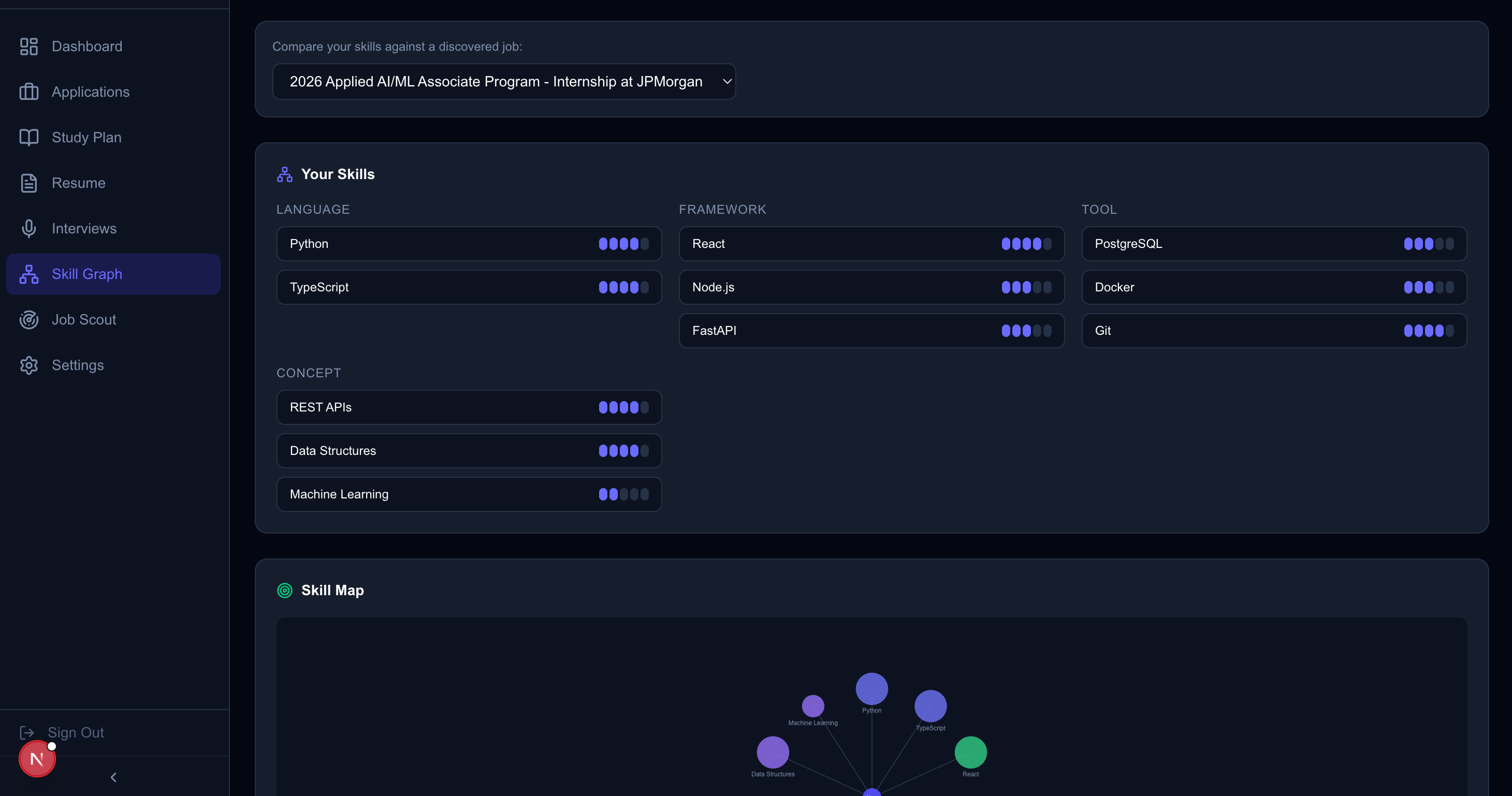Click Docker's proficiency level dots
1512x796 pixels.
[1429, 287]
